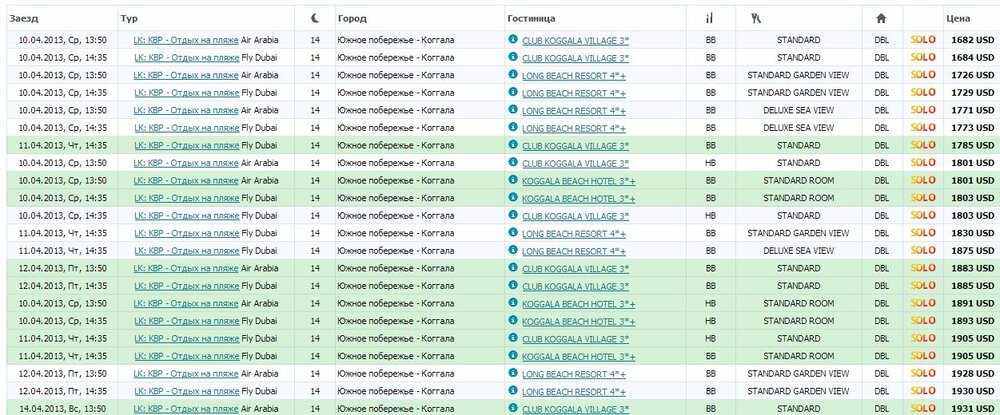
Task: Select the price 1682 USD
Action: pyautogui.click(x=973, y=40)
